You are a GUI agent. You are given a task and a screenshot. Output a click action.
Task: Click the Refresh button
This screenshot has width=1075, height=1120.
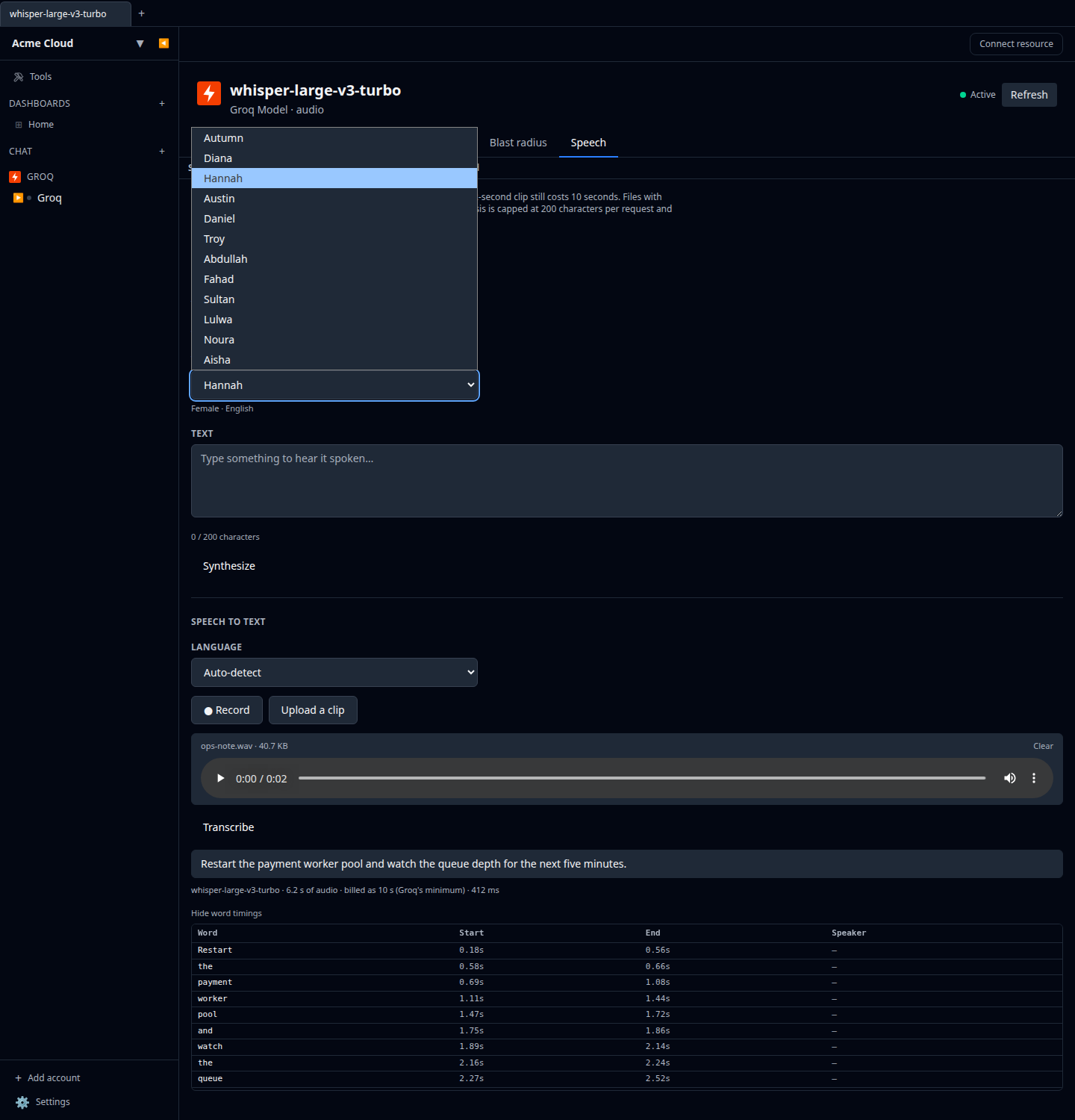click(x=1029, y=95)
